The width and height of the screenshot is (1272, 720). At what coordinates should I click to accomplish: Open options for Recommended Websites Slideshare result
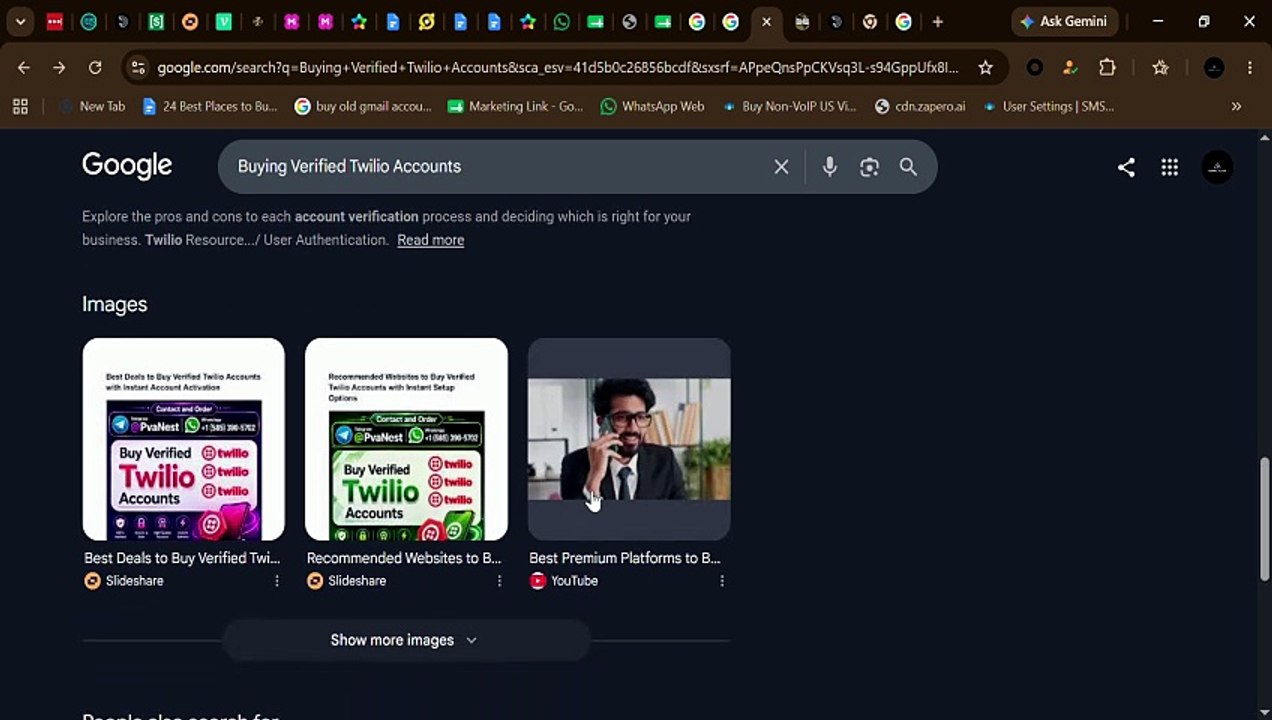(499, 581)
